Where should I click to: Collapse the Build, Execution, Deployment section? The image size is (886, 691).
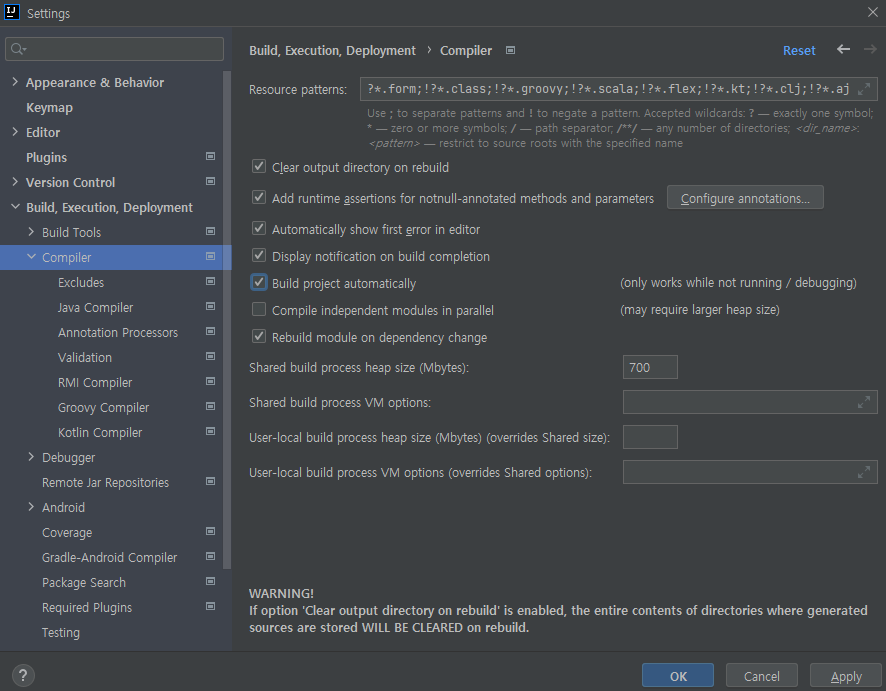click(x=13, y=207)
